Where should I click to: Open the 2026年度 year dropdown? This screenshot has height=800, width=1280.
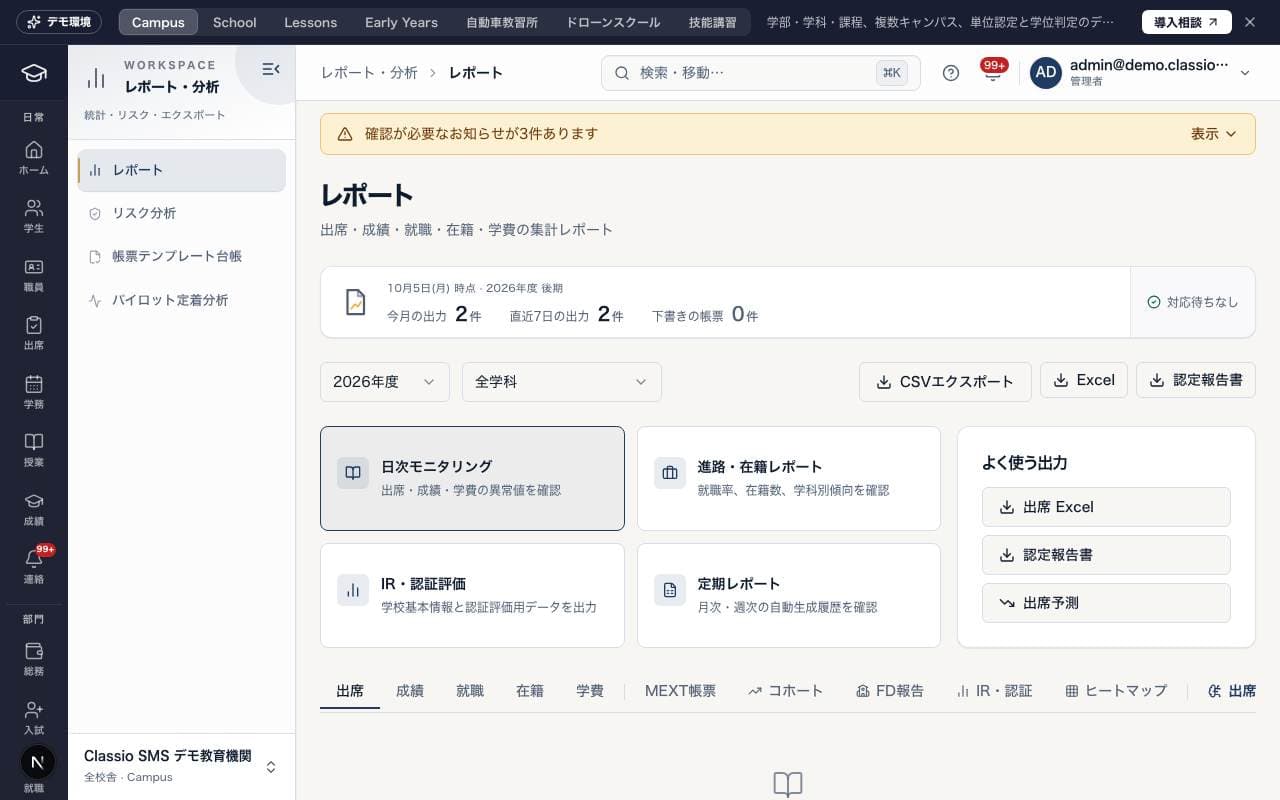point(385,382)
